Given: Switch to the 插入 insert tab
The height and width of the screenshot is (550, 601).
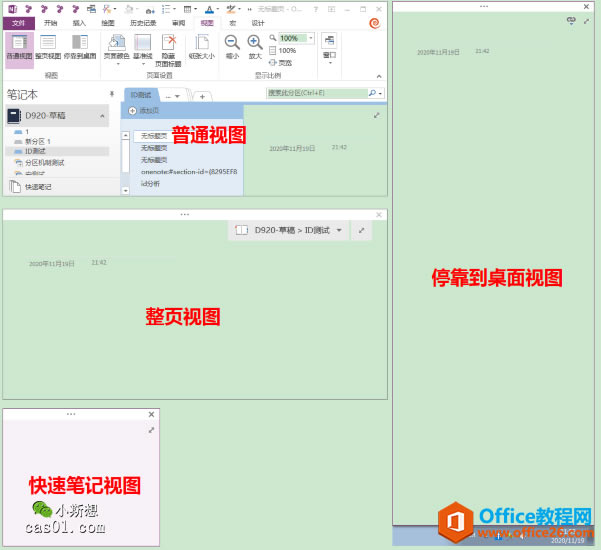Looking at the screenshot, I should click(x=79, y=23).
